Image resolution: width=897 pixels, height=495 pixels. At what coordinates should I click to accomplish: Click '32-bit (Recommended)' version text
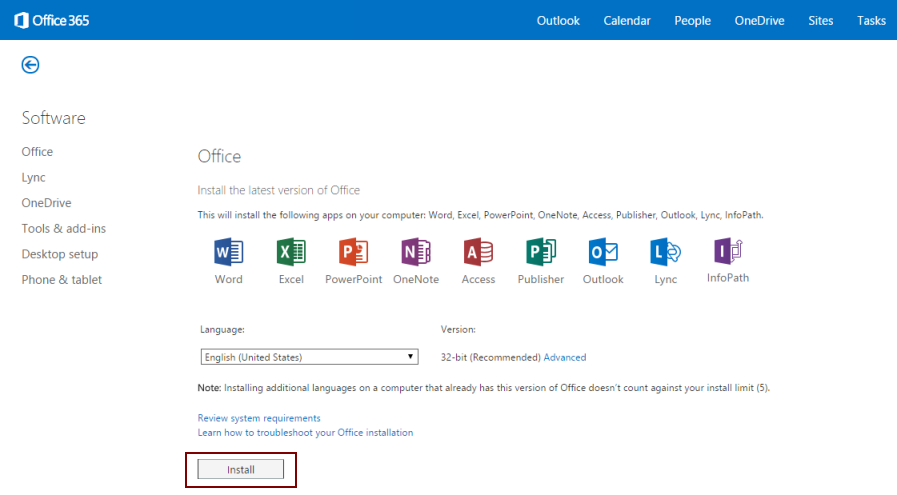490,357
